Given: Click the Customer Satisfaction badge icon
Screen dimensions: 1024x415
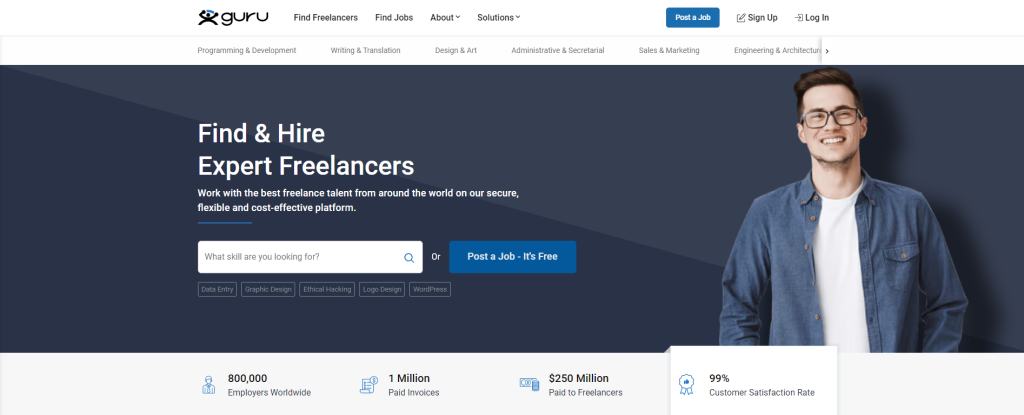Looking at the screenshot, I should (x=686, y=384).
